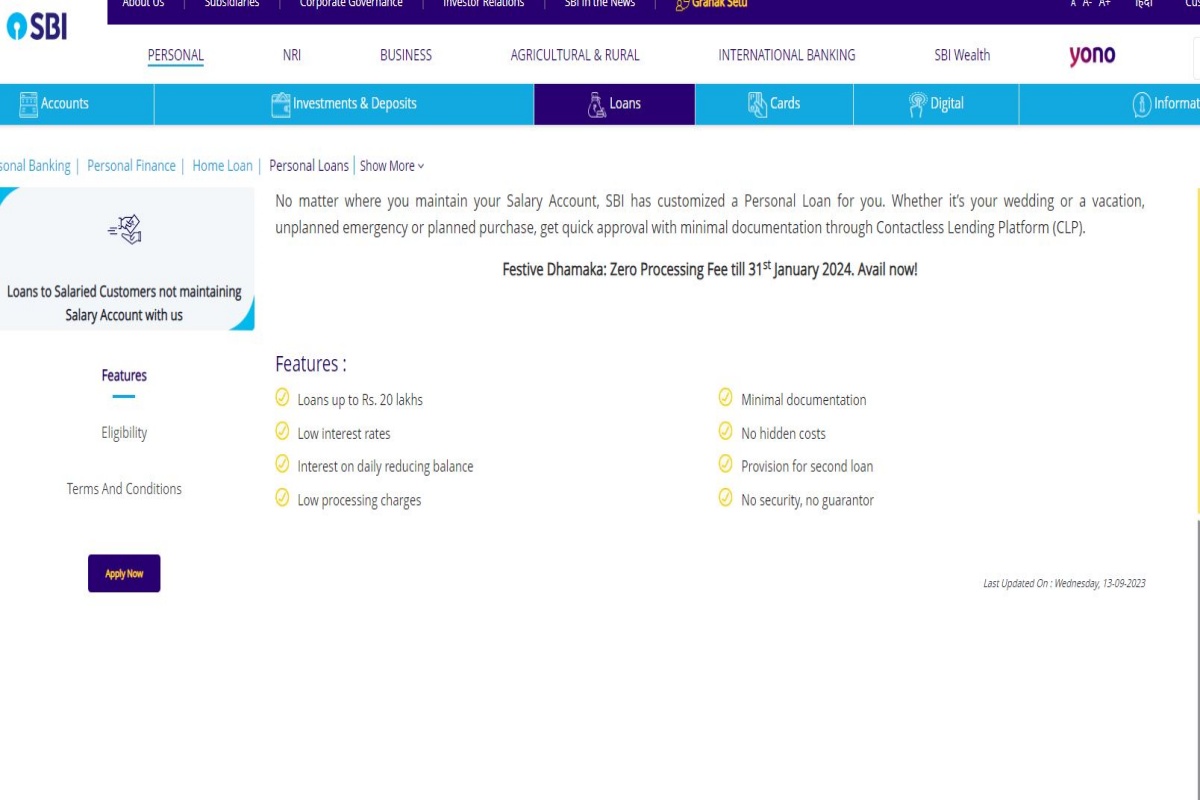
Task: Click the Grahak Setu link text
Action: pos(720,4)
